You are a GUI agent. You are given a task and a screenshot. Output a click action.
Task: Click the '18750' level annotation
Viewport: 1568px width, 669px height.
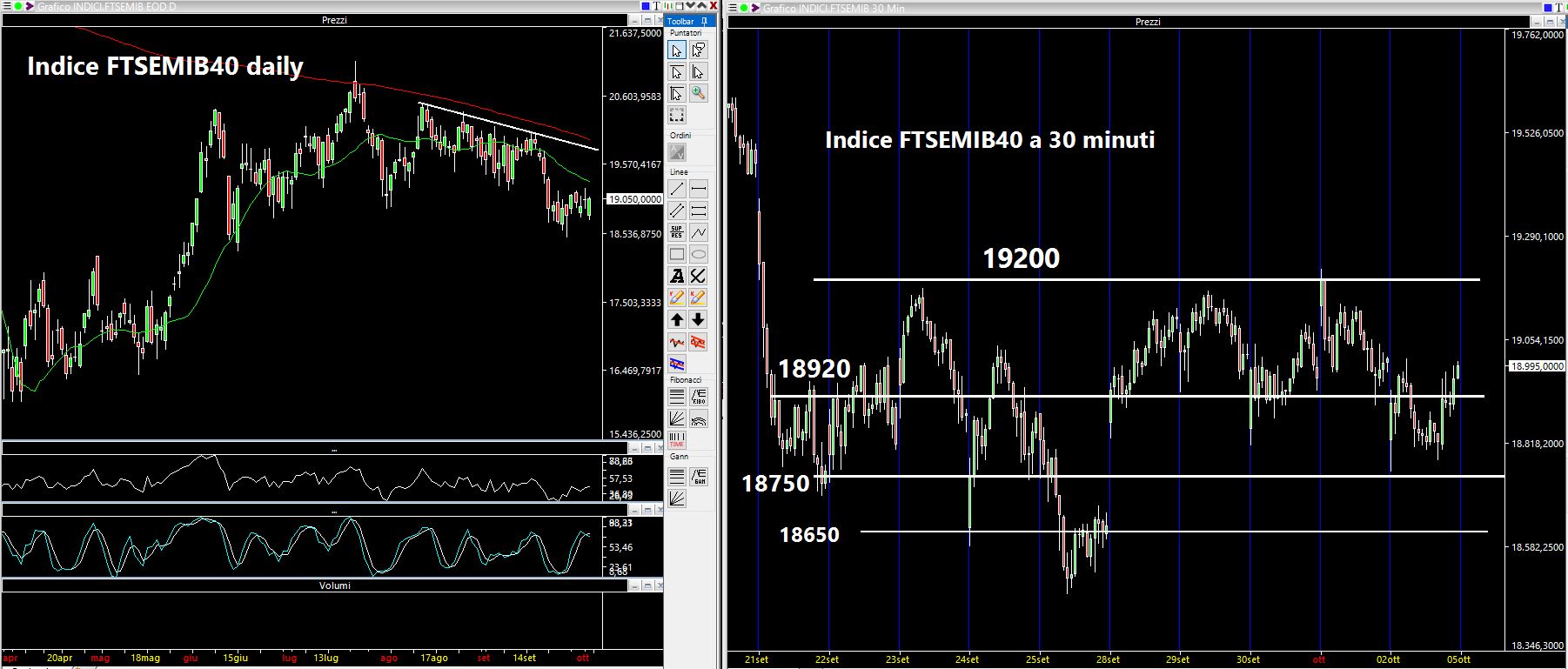tap(775, 484)
